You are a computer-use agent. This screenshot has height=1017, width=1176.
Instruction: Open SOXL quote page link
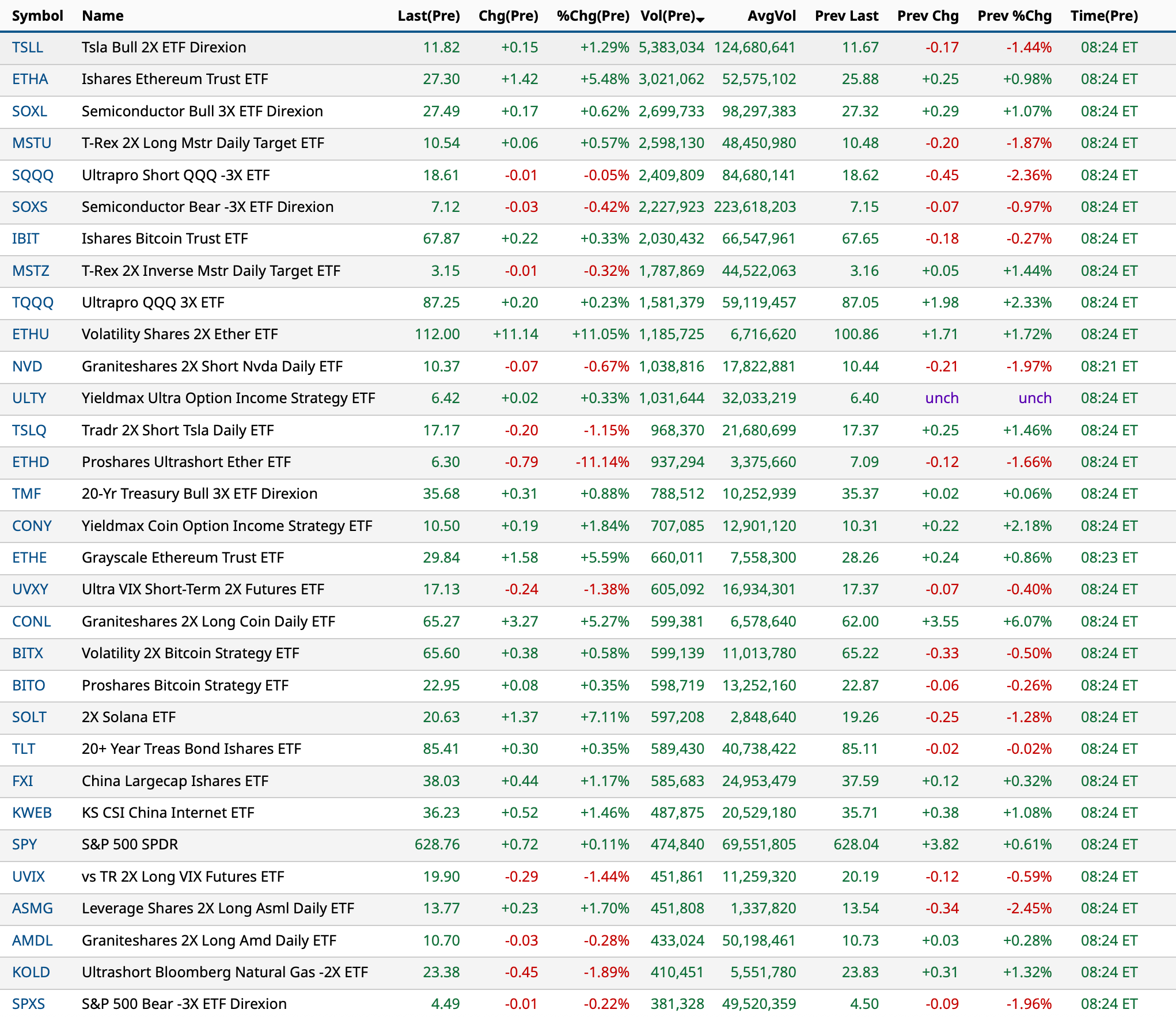[x=29, y=111]
